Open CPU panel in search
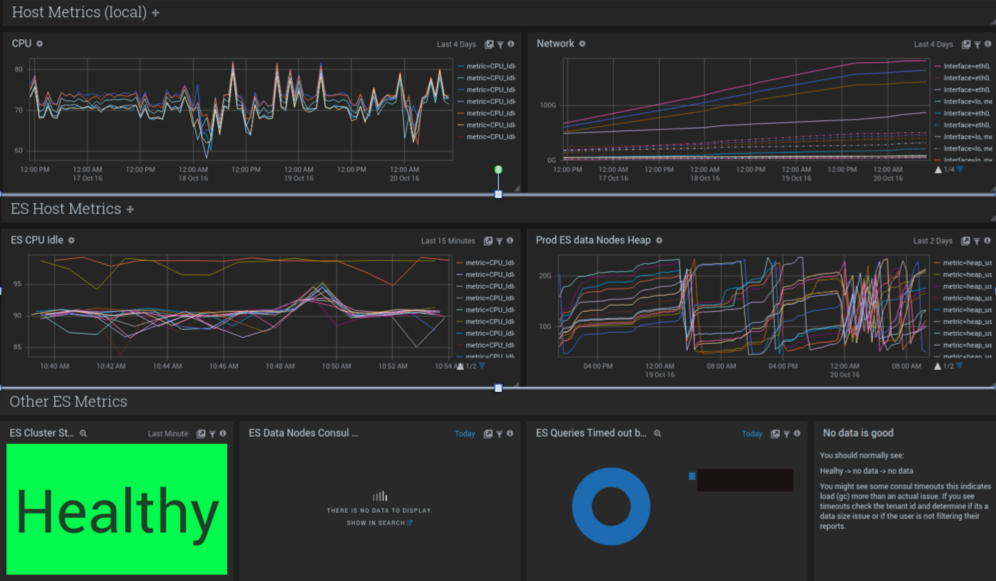The width and height of the screenshot is (996, 581). pos(488,44)
